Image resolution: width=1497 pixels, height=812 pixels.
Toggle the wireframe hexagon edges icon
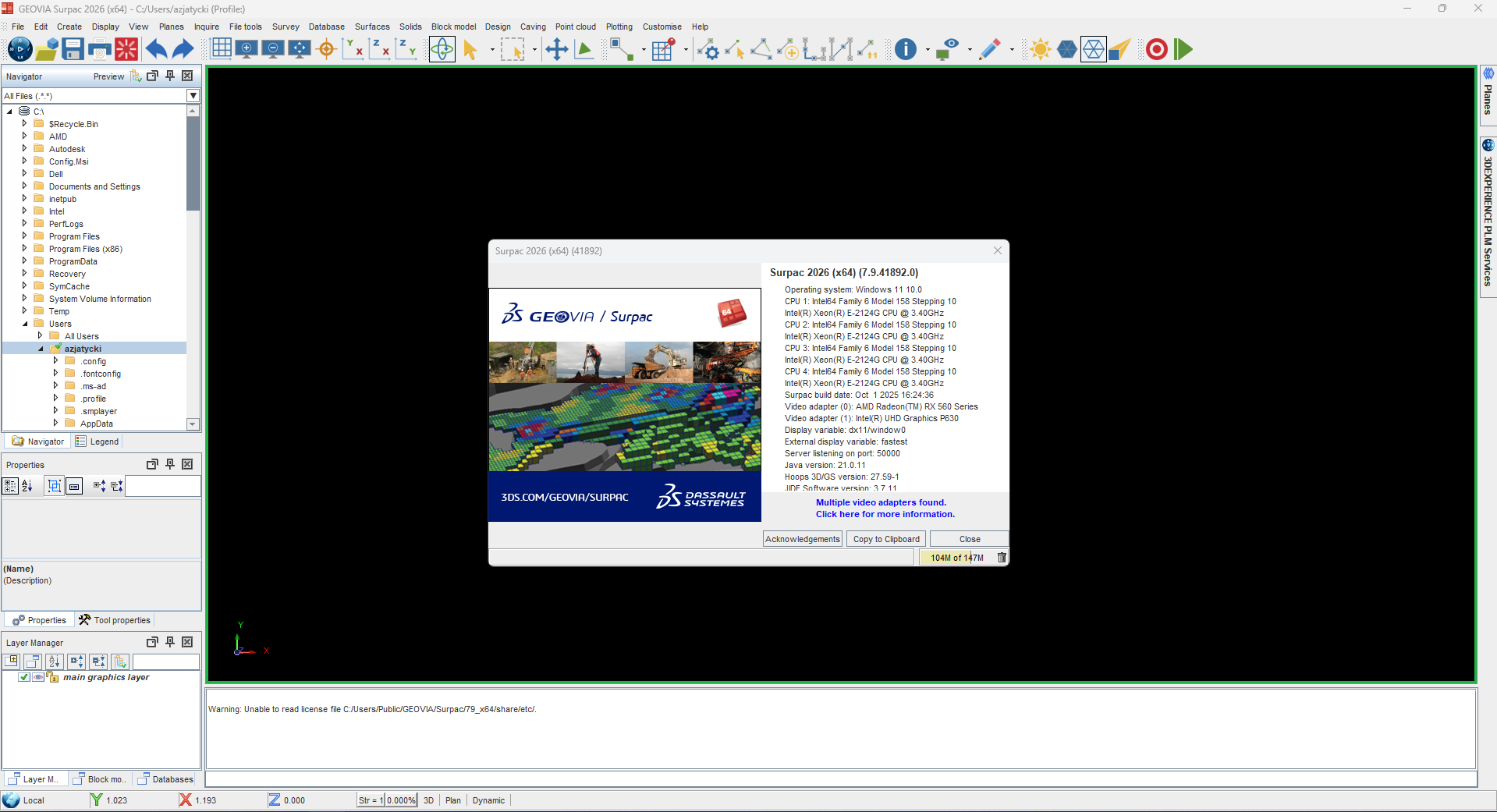[x=1094, y=49]
